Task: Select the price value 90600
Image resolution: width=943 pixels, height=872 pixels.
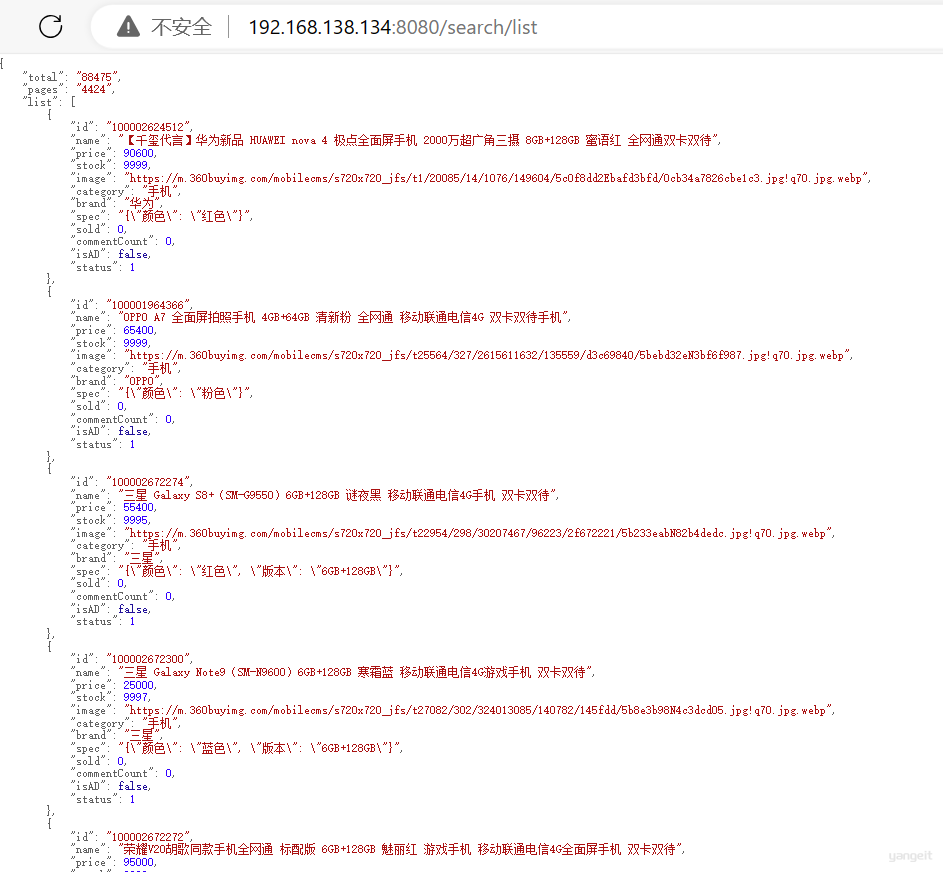Action: point(138,153)
